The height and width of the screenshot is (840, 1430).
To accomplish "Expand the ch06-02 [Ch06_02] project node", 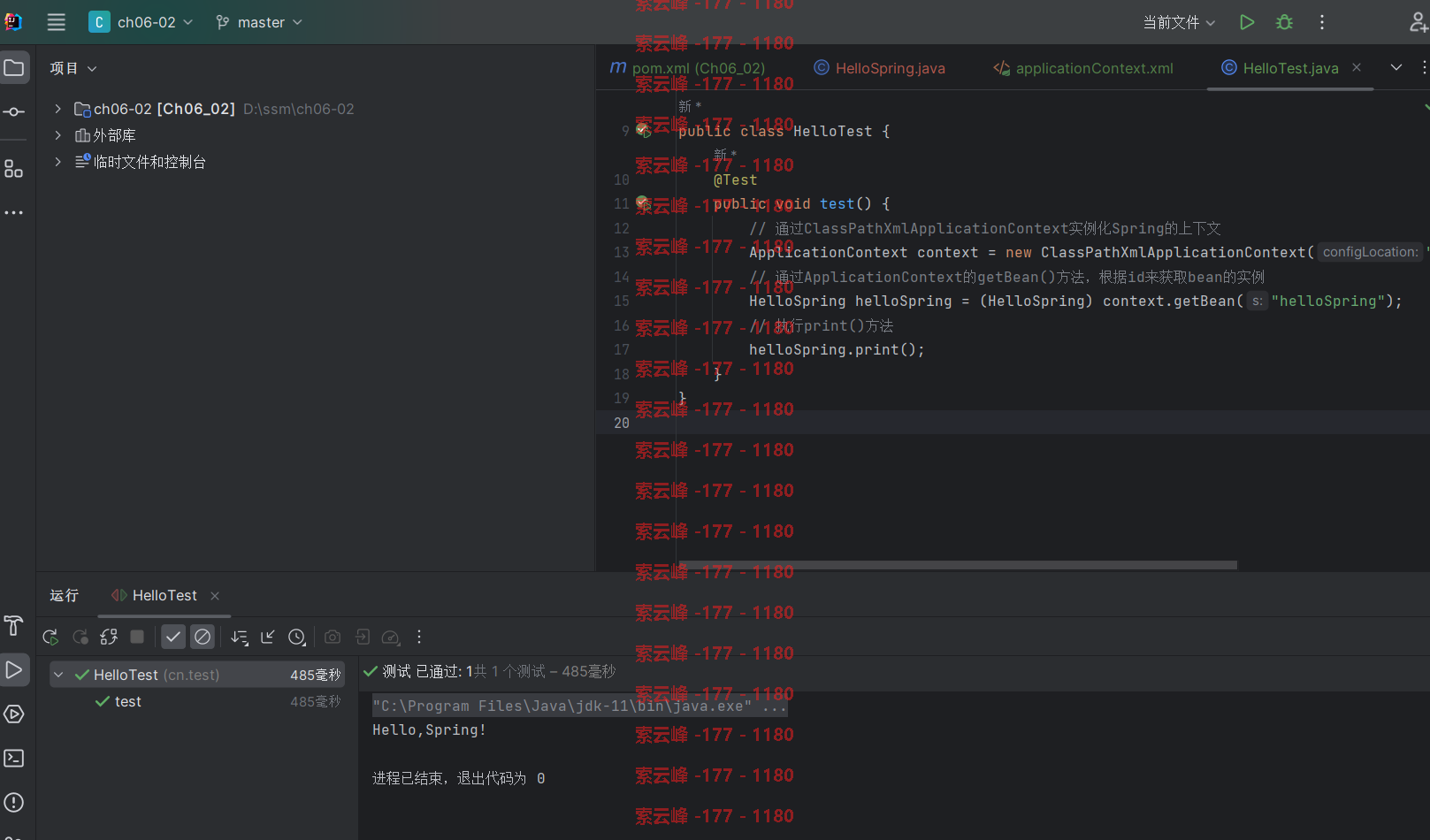I will 57,109.
